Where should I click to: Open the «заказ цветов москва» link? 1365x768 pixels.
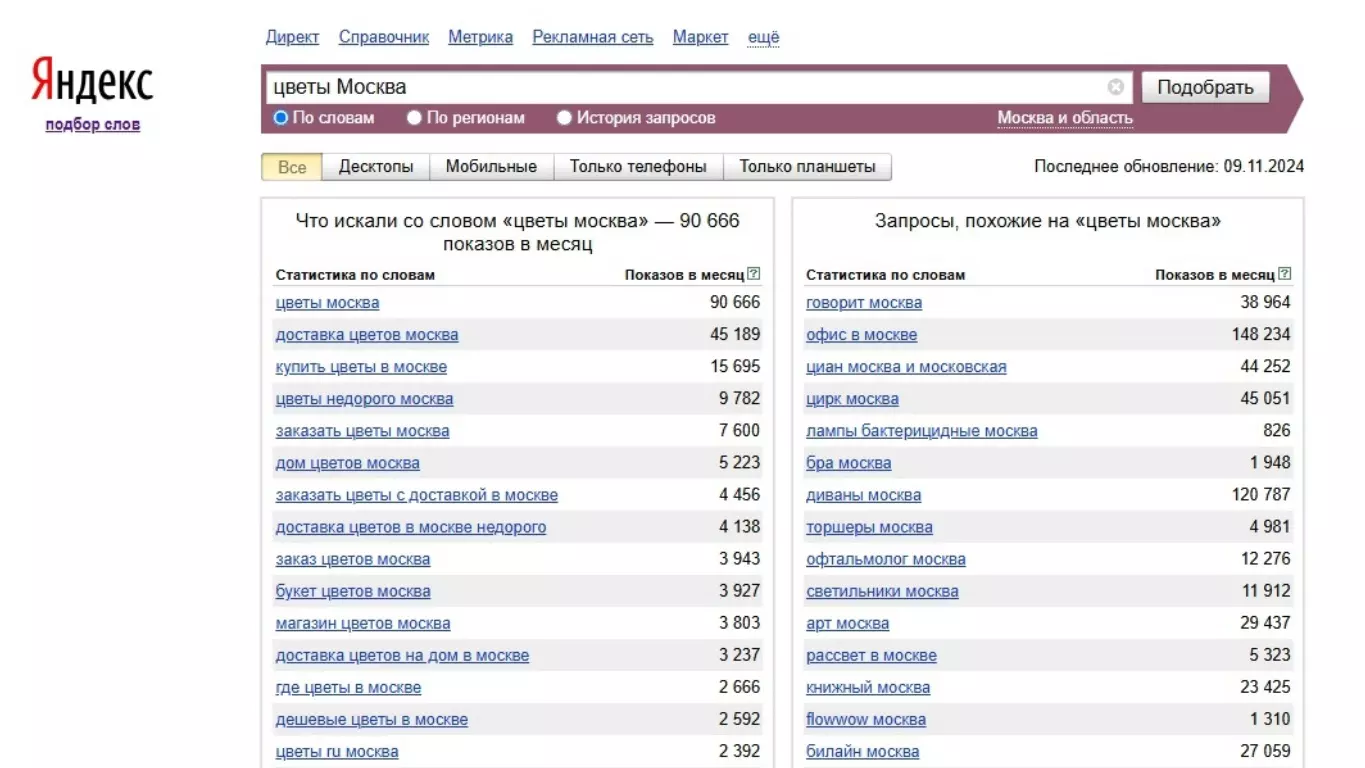353,559
